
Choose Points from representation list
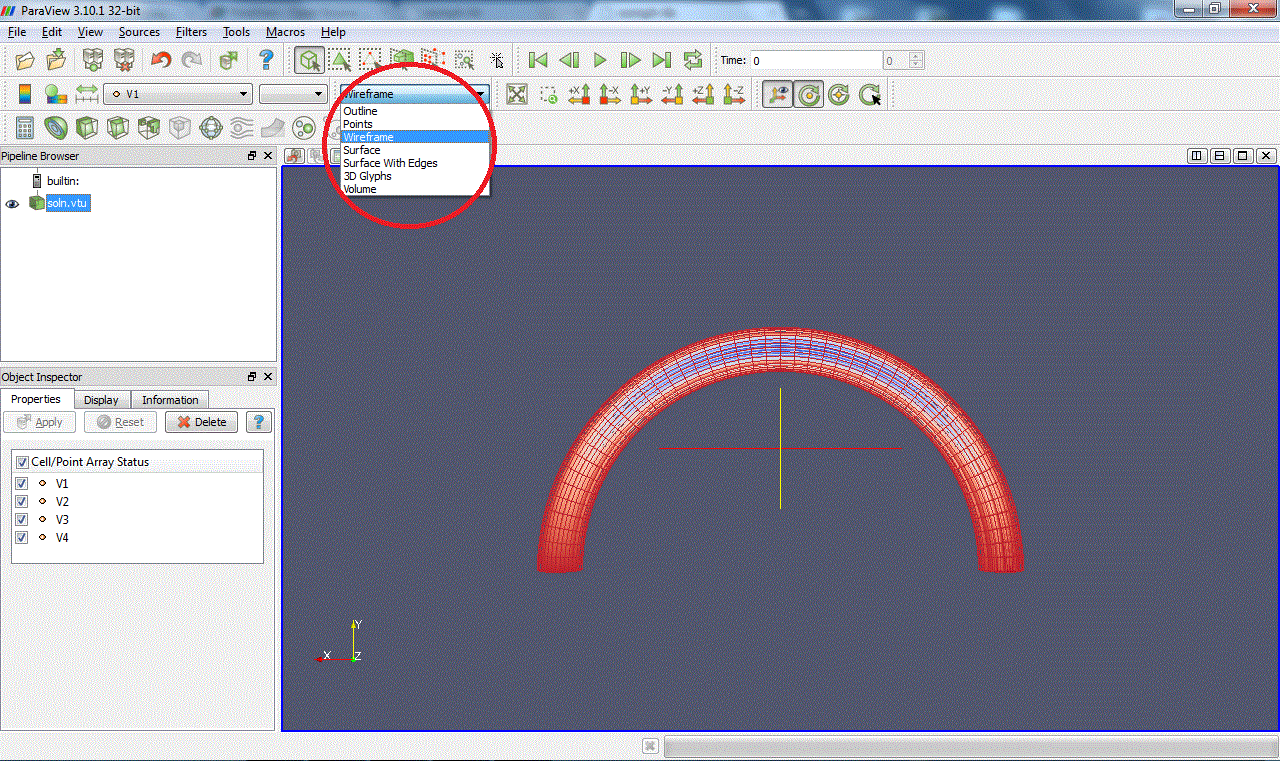click(415, 124)
